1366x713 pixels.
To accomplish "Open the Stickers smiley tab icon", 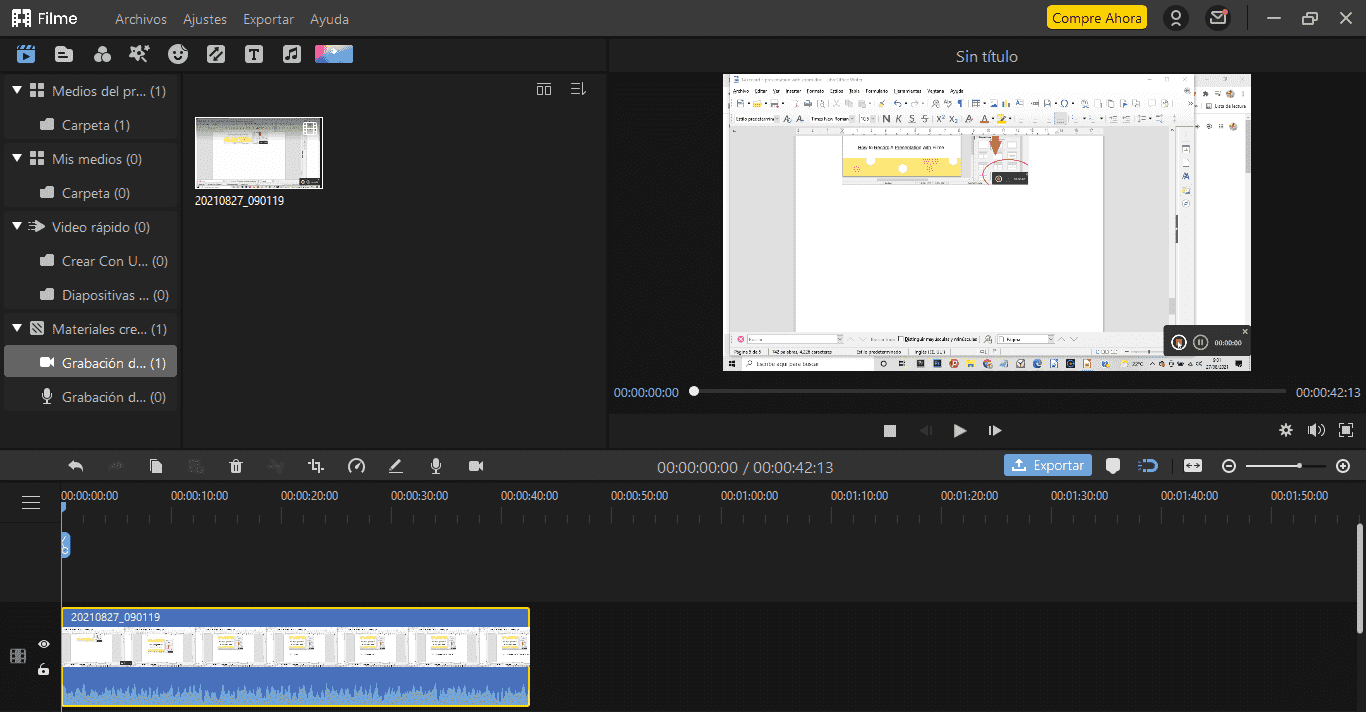I will (x=178, y=54).
